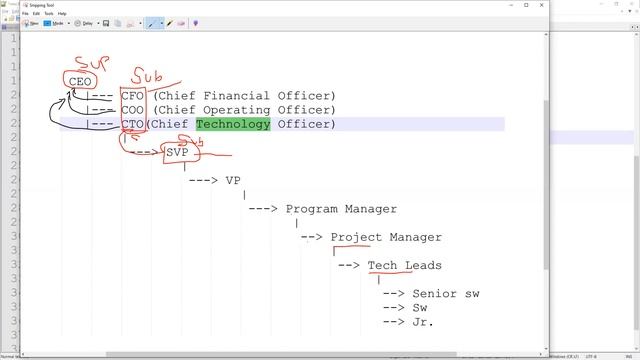
Task: Click the Tech Leads text
Action: 404,266
